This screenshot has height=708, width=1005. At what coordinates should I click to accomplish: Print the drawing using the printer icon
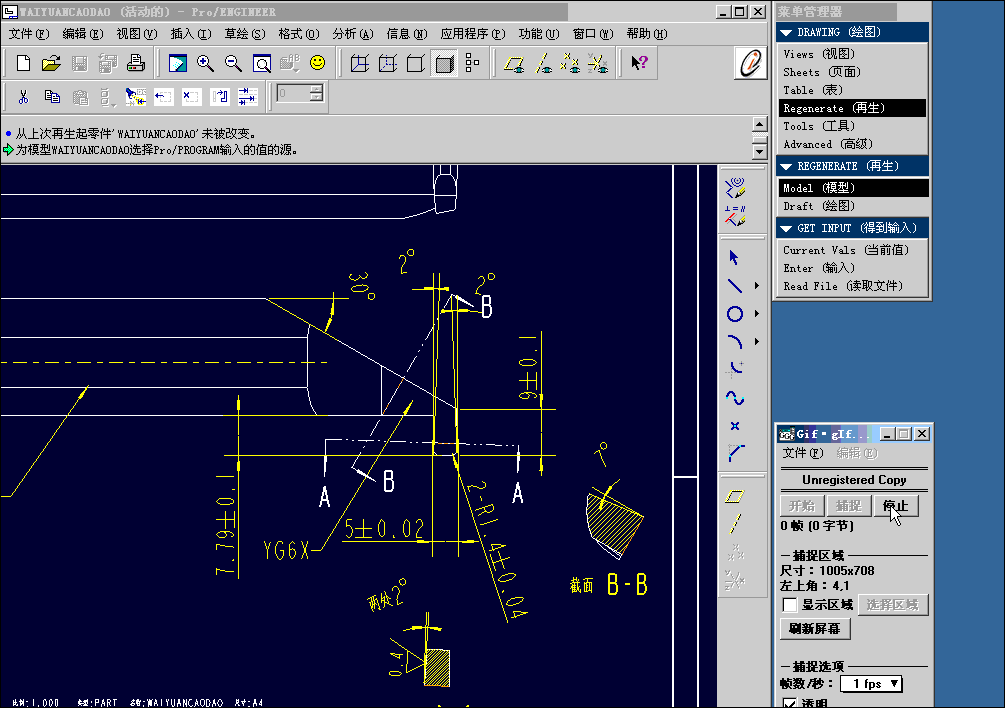(135, 63)
